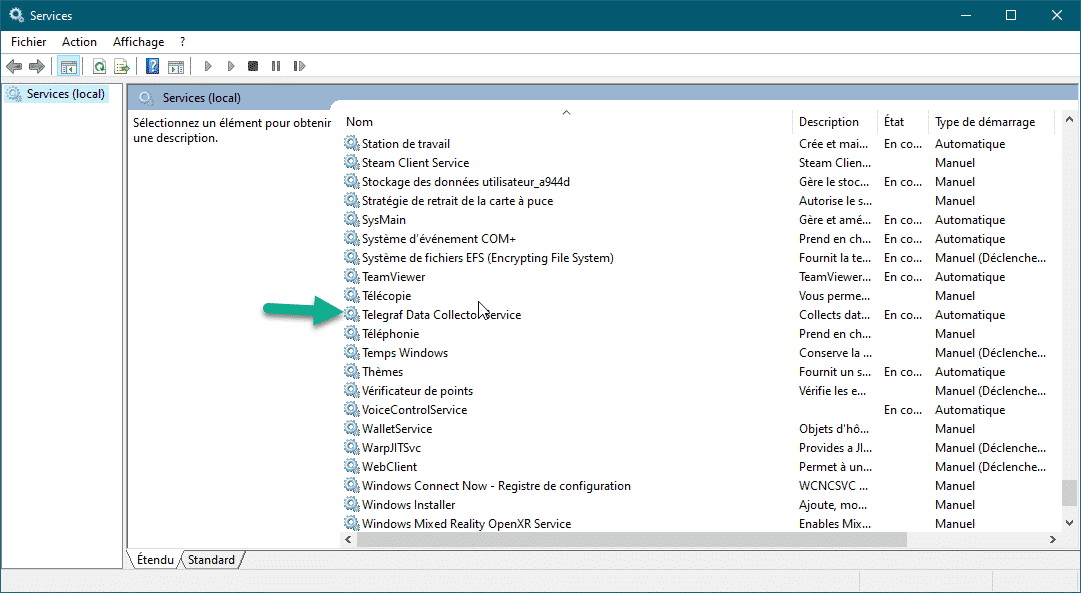Click the Stop service icon

[x=254, y=66]
